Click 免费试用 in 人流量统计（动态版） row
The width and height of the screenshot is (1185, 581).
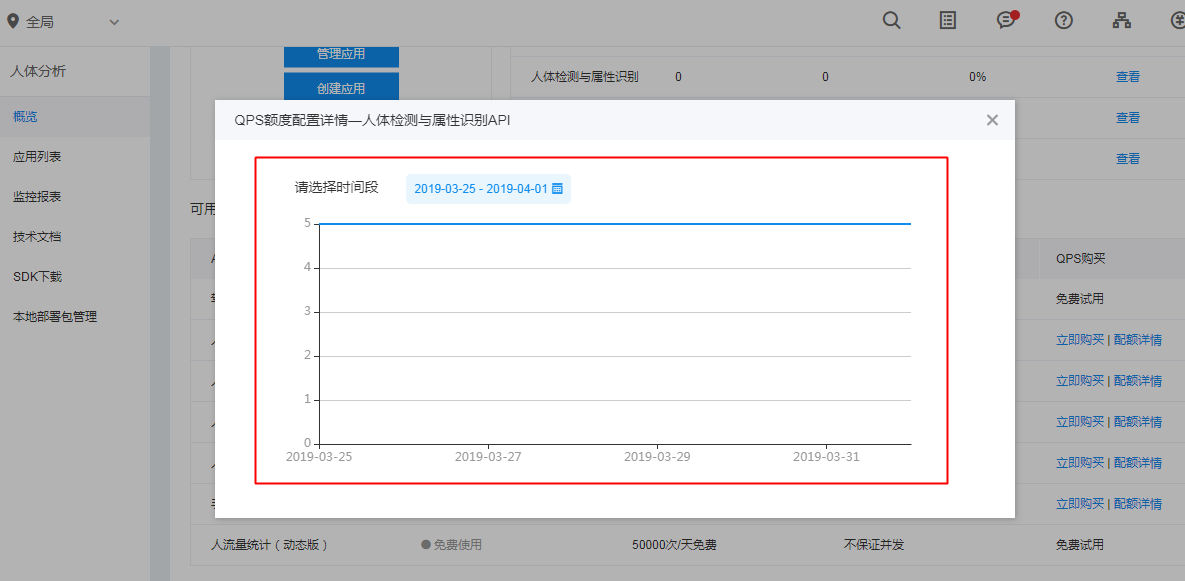[x=1079, y=544]
